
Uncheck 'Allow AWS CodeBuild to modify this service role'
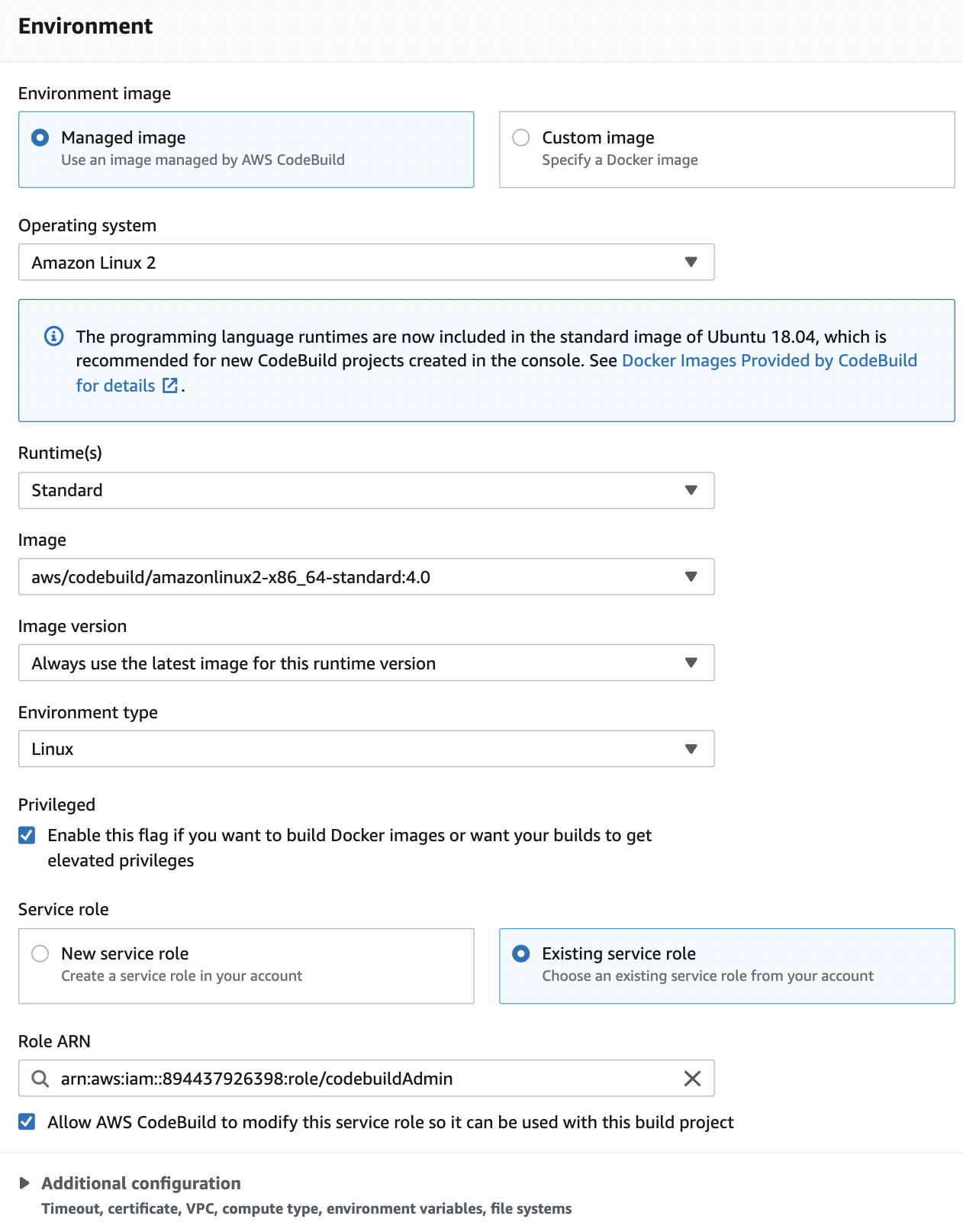(26, 1122)
